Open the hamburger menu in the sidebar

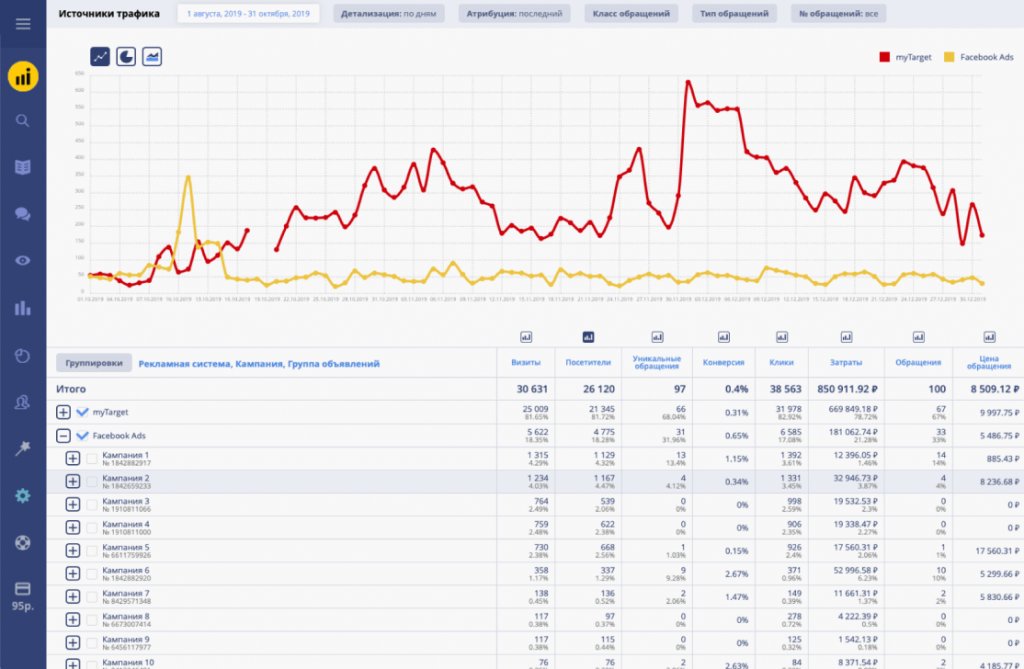23,24
